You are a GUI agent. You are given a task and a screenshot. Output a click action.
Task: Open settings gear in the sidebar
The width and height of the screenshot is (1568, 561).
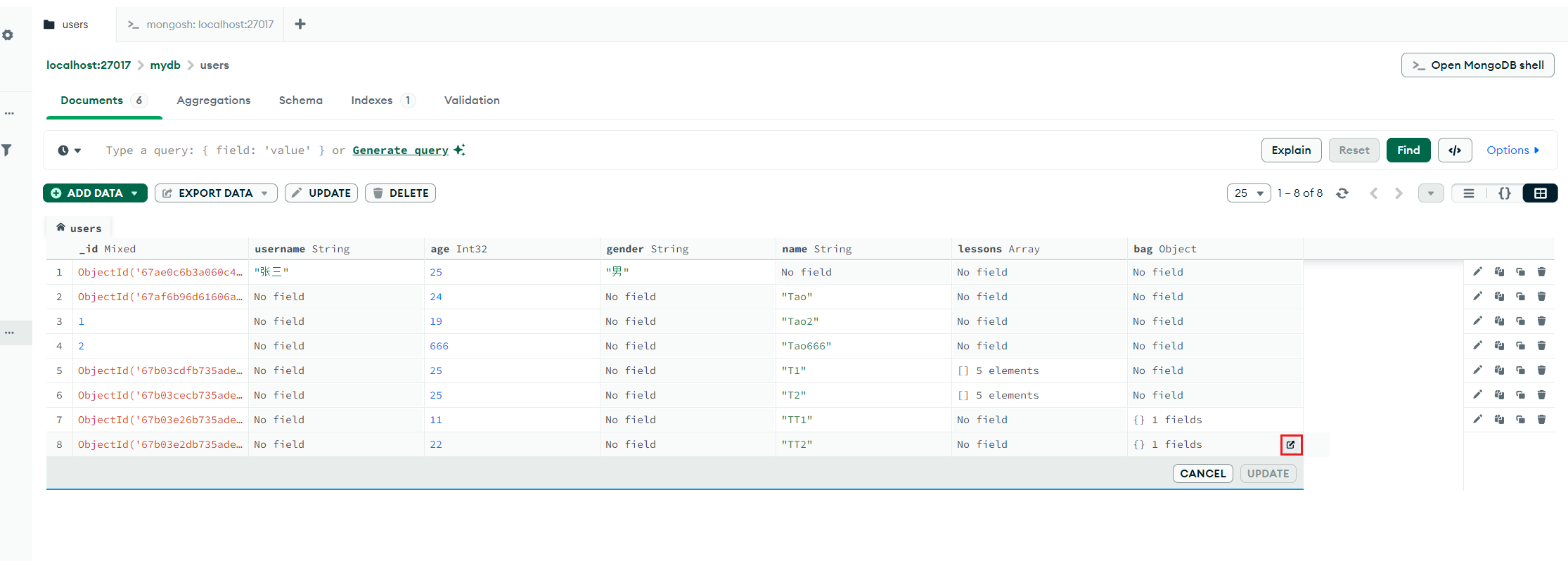[8, 35]
